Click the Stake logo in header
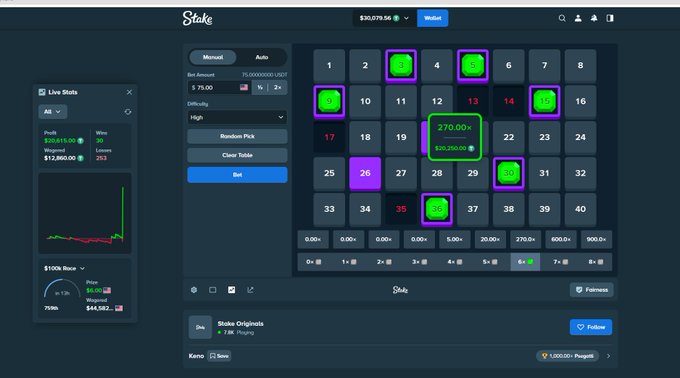The height and width of the screenshot is (378, 680). 197,18
